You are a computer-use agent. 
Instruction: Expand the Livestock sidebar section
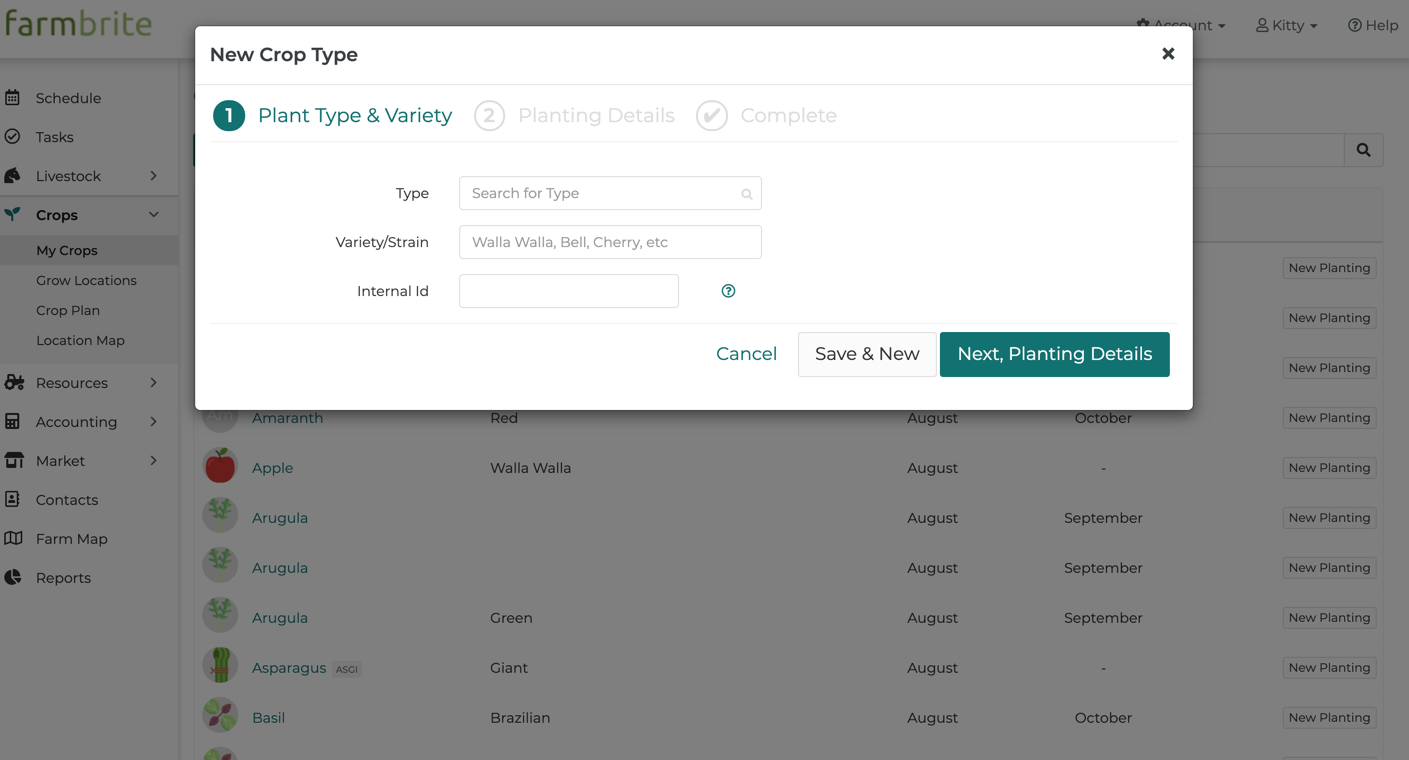[153, 176]
